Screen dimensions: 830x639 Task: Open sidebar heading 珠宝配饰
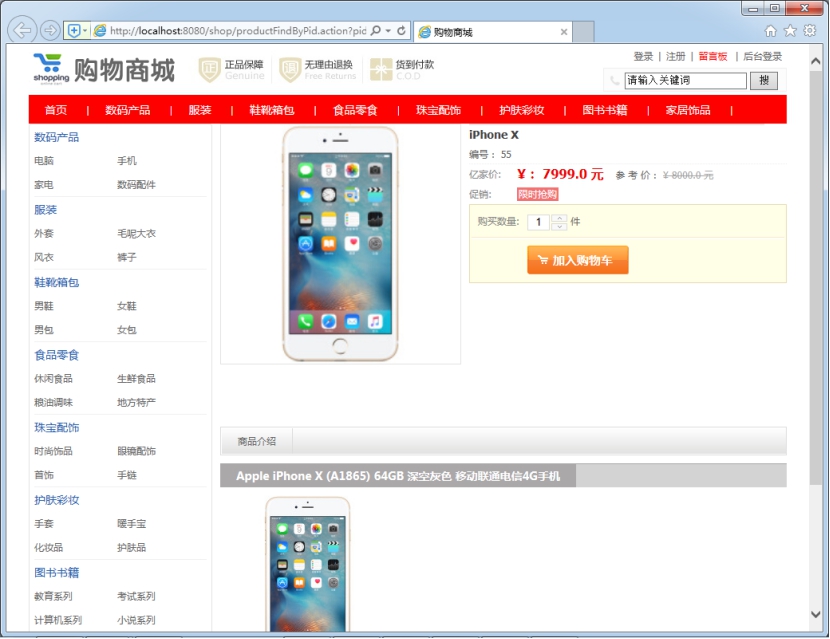[57, 427]
